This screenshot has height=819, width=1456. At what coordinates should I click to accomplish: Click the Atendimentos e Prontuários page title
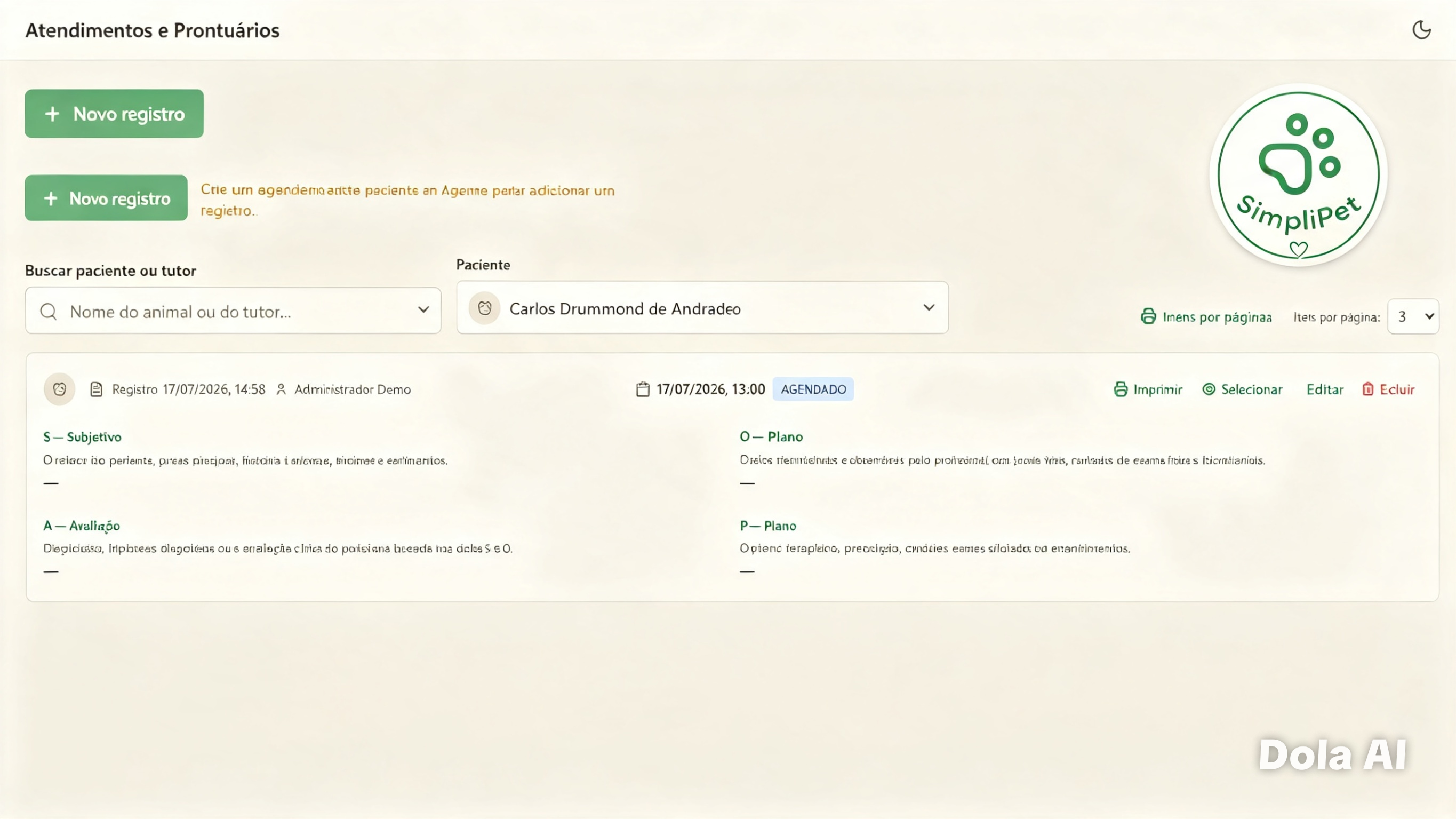[153, 30]
